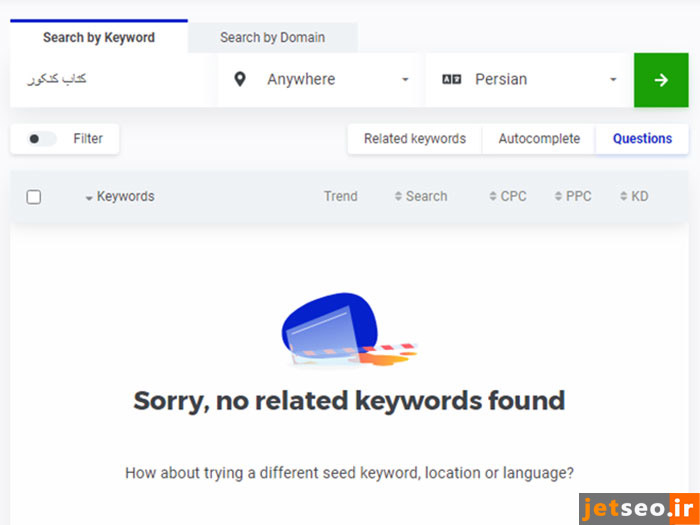
Task: Click the language translate icon
Action: pyautogui.click(x=451, y=79)
